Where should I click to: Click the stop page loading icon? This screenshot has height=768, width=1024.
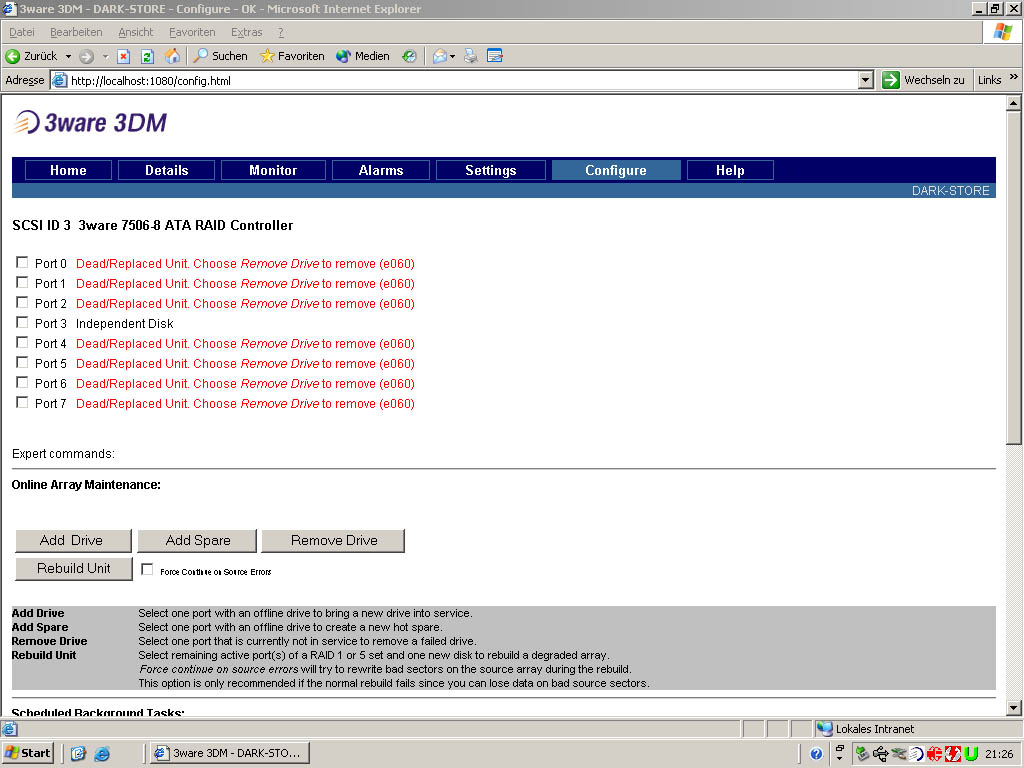(x=124, y=56)
